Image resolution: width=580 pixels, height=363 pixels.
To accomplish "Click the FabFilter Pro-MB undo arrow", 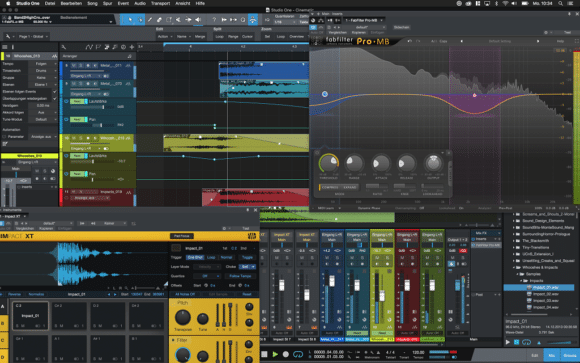I will (x=410, y=41).
